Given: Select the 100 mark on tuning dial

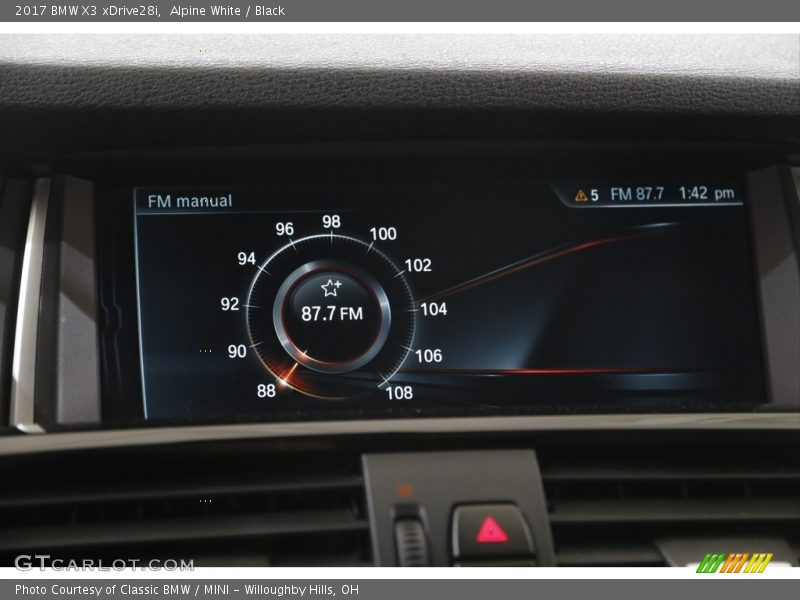Looking at the screenshot, I should coord(383,234).
